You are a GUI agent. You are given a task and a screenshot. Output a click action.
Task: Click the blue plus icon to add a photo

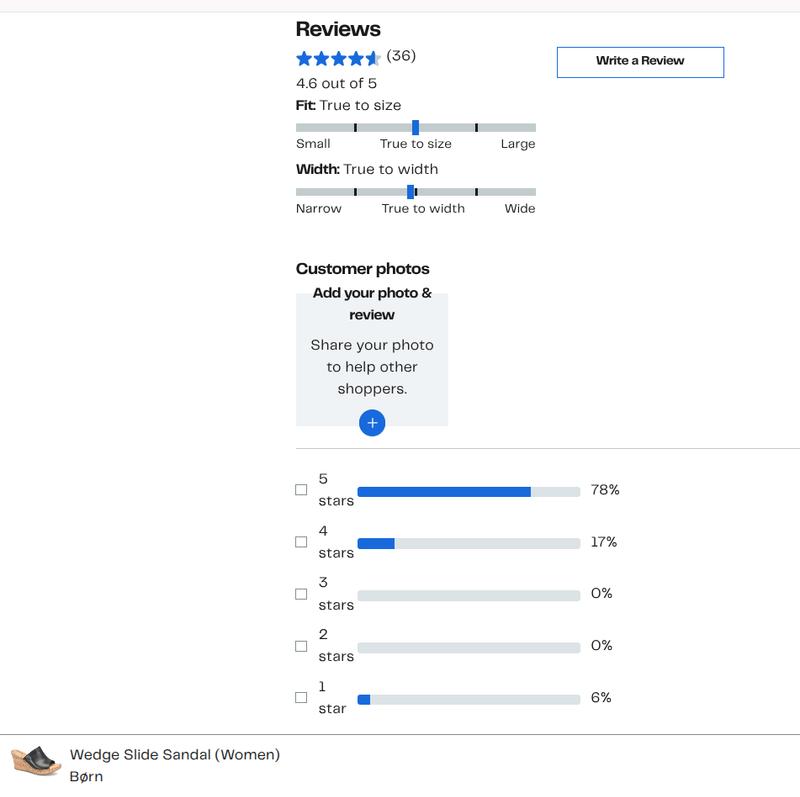tap(372, 423)
